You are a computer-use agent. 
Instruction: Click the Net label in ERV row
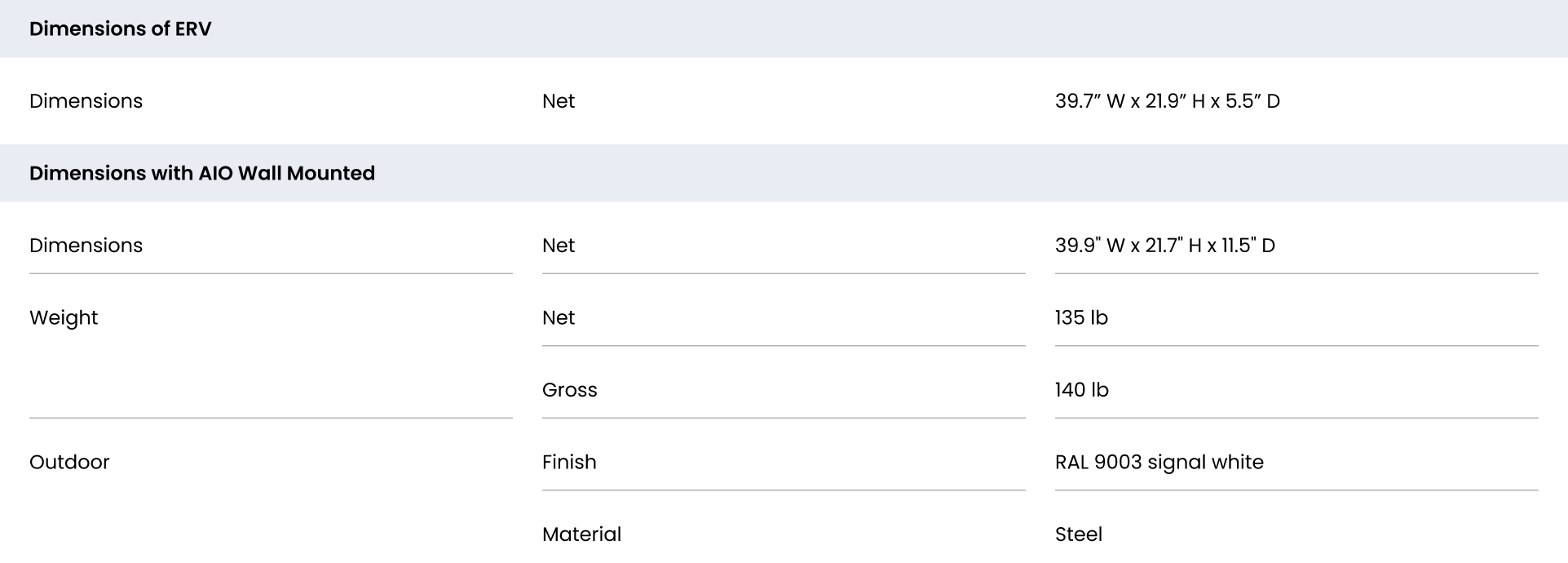click(559, 101)
